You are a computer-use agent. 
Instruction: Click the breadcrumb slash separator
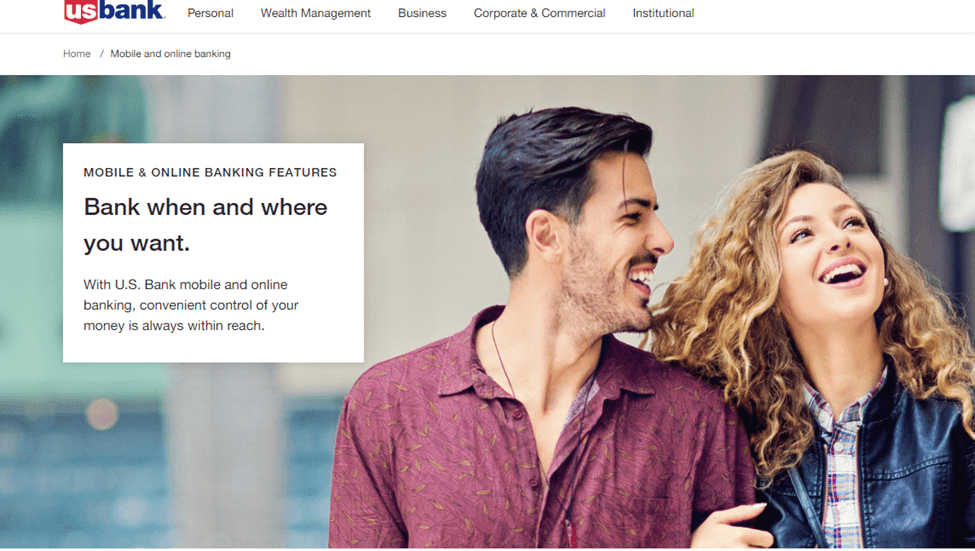(x=101, y=53)
